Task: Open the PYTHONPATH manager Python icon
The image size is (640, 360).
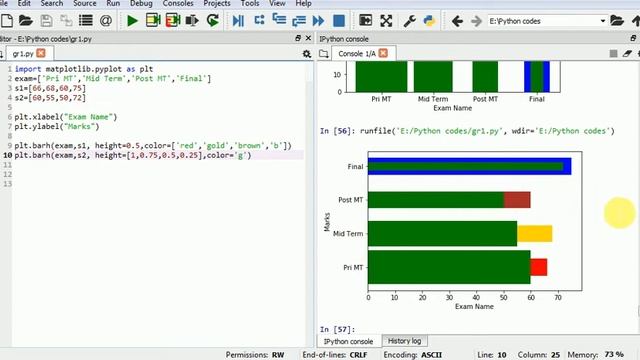Action: [429, 20]
